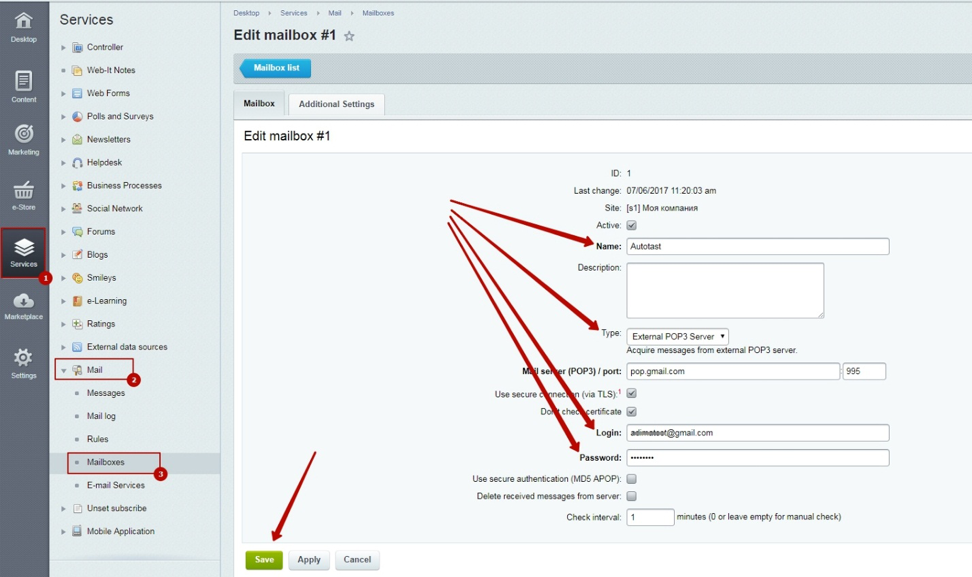
Task: Open Messages under Mail
Action: click(x=106, y=393)
